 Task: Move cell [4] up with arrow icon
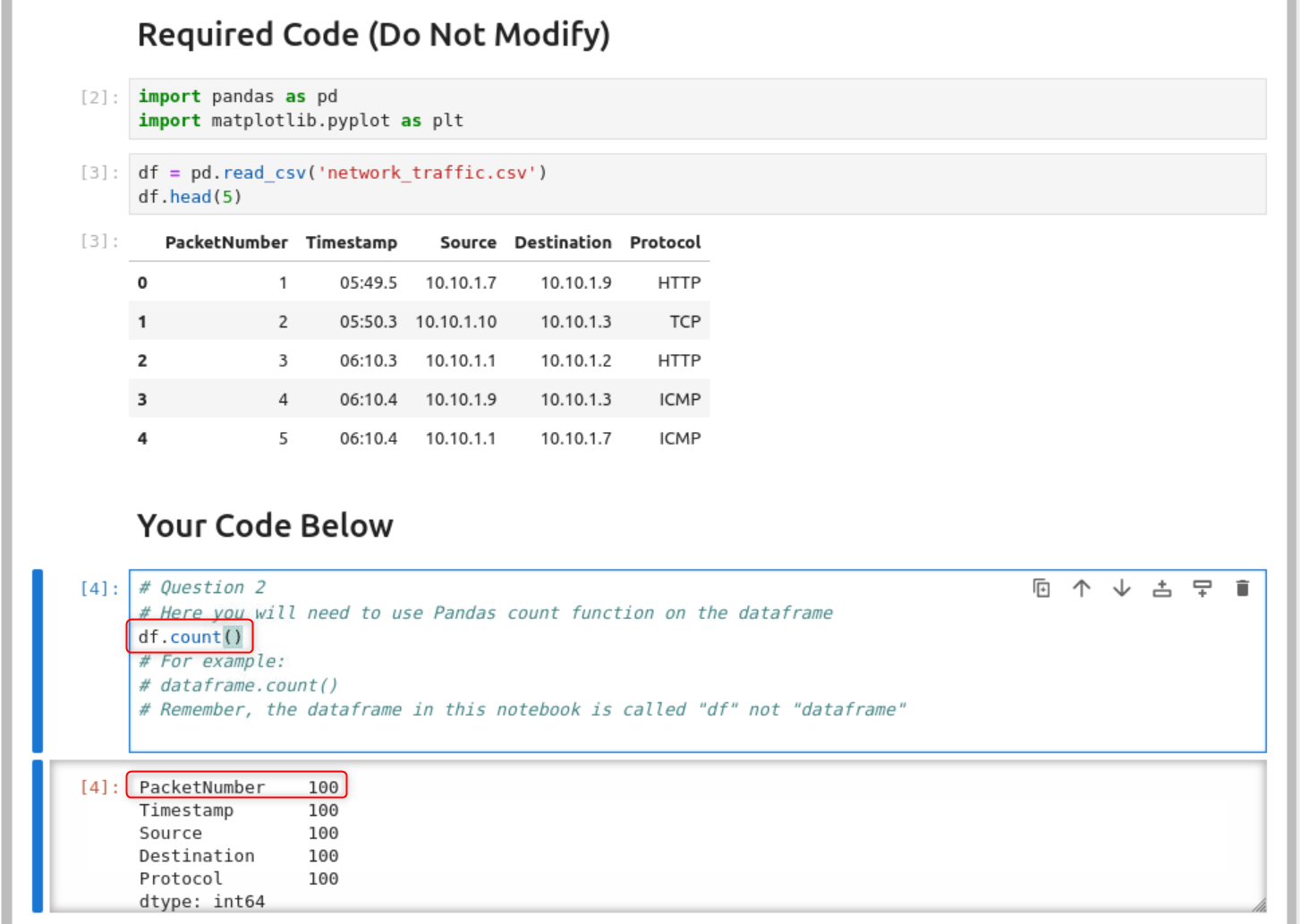(1081, 588)
